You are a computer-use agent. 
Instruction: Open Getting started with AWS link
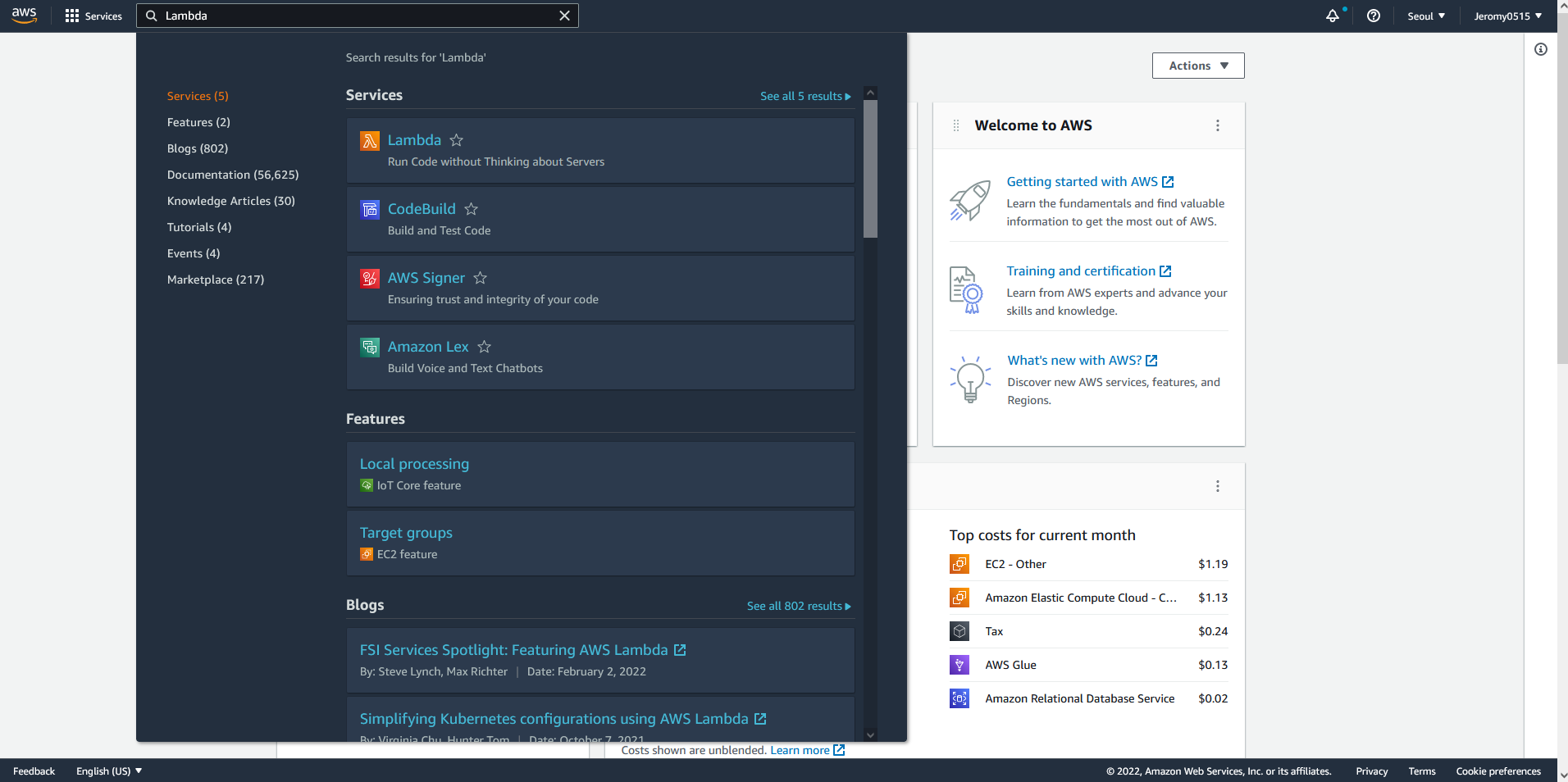1090,182
